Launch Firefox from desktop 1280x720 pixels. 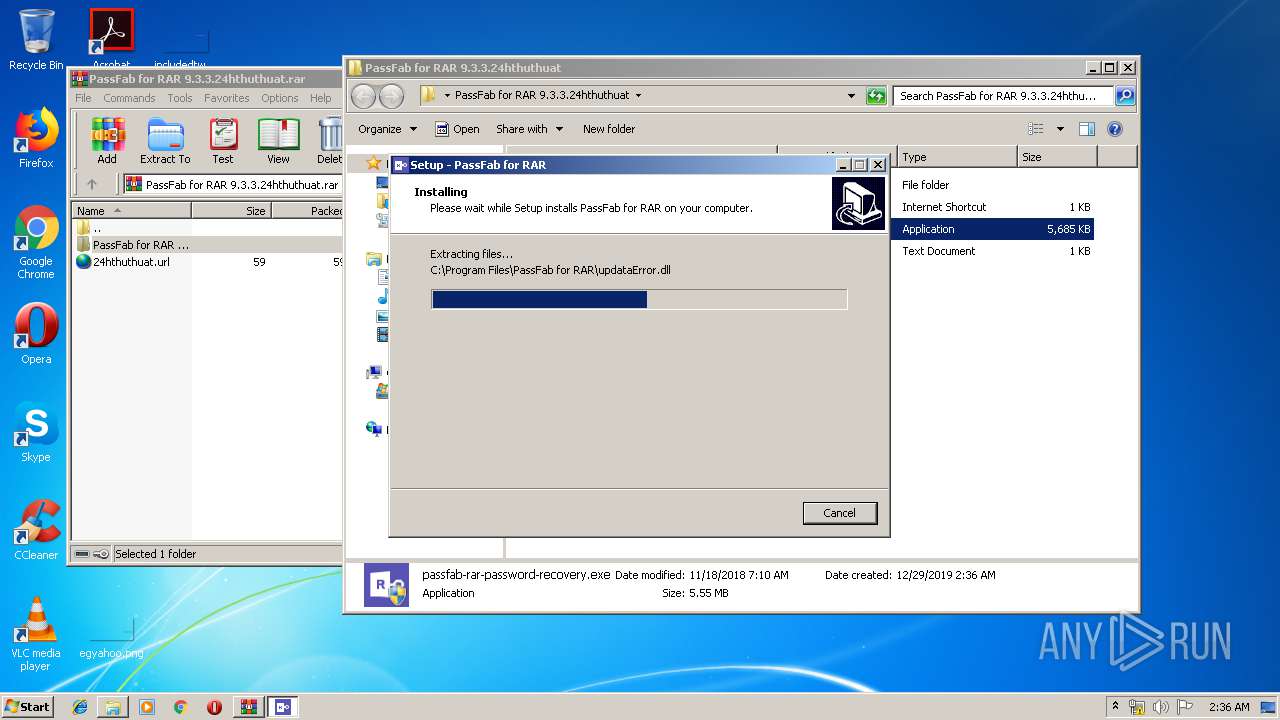[x=36, y=138]
